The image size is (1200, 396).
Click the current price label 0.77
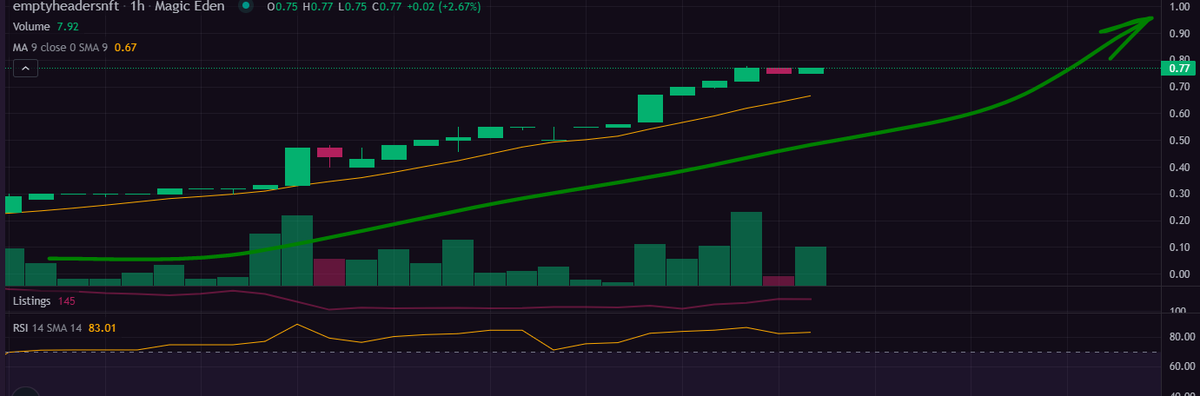[1180, 69]
